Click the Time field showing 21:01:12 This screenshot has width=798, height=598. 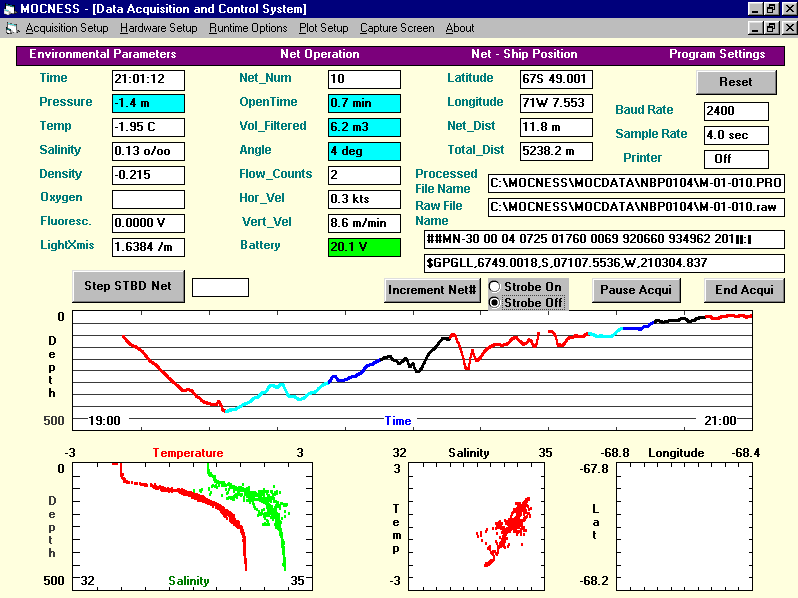click(148, 79)
